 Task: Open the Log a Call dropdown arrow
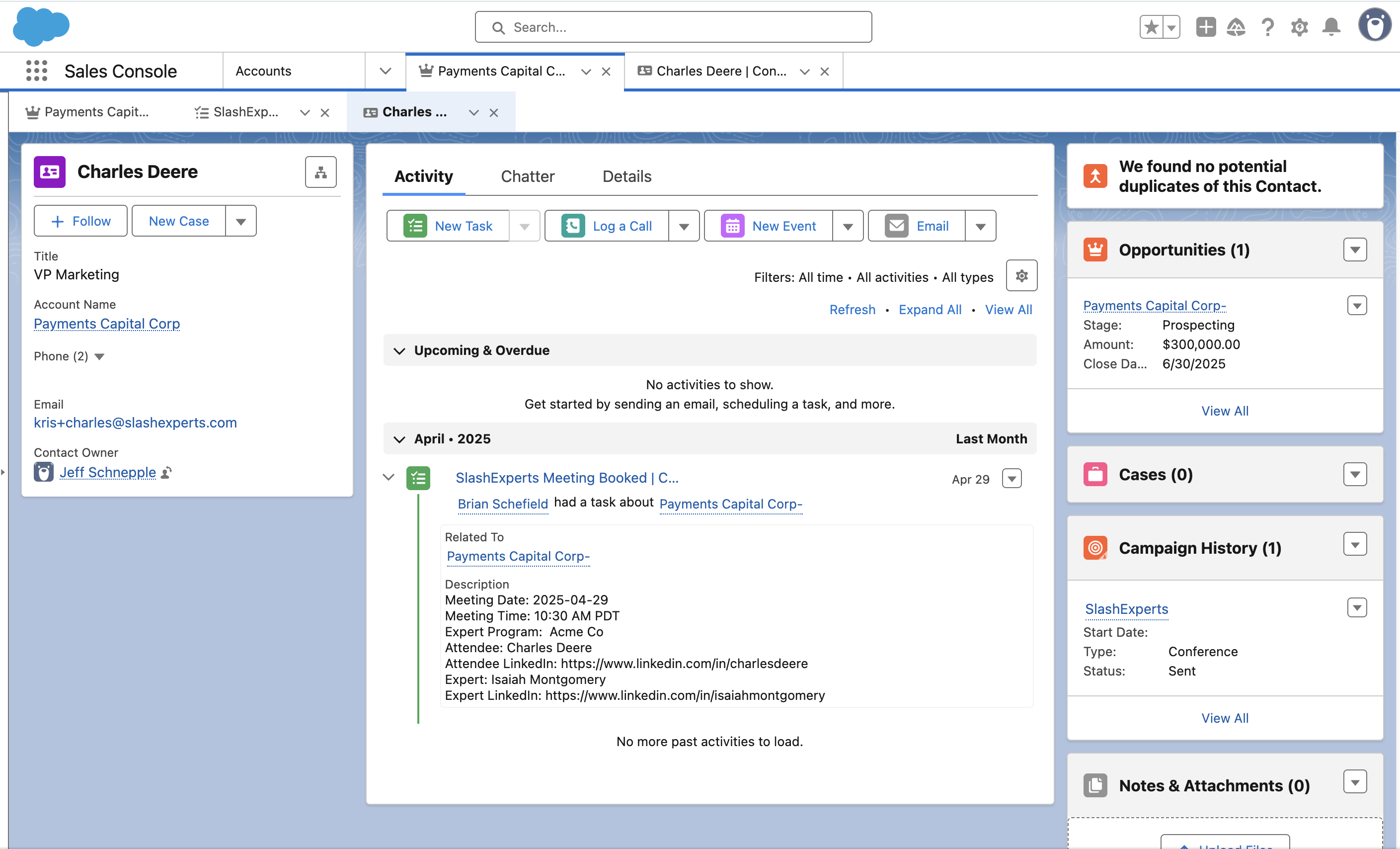684,226
